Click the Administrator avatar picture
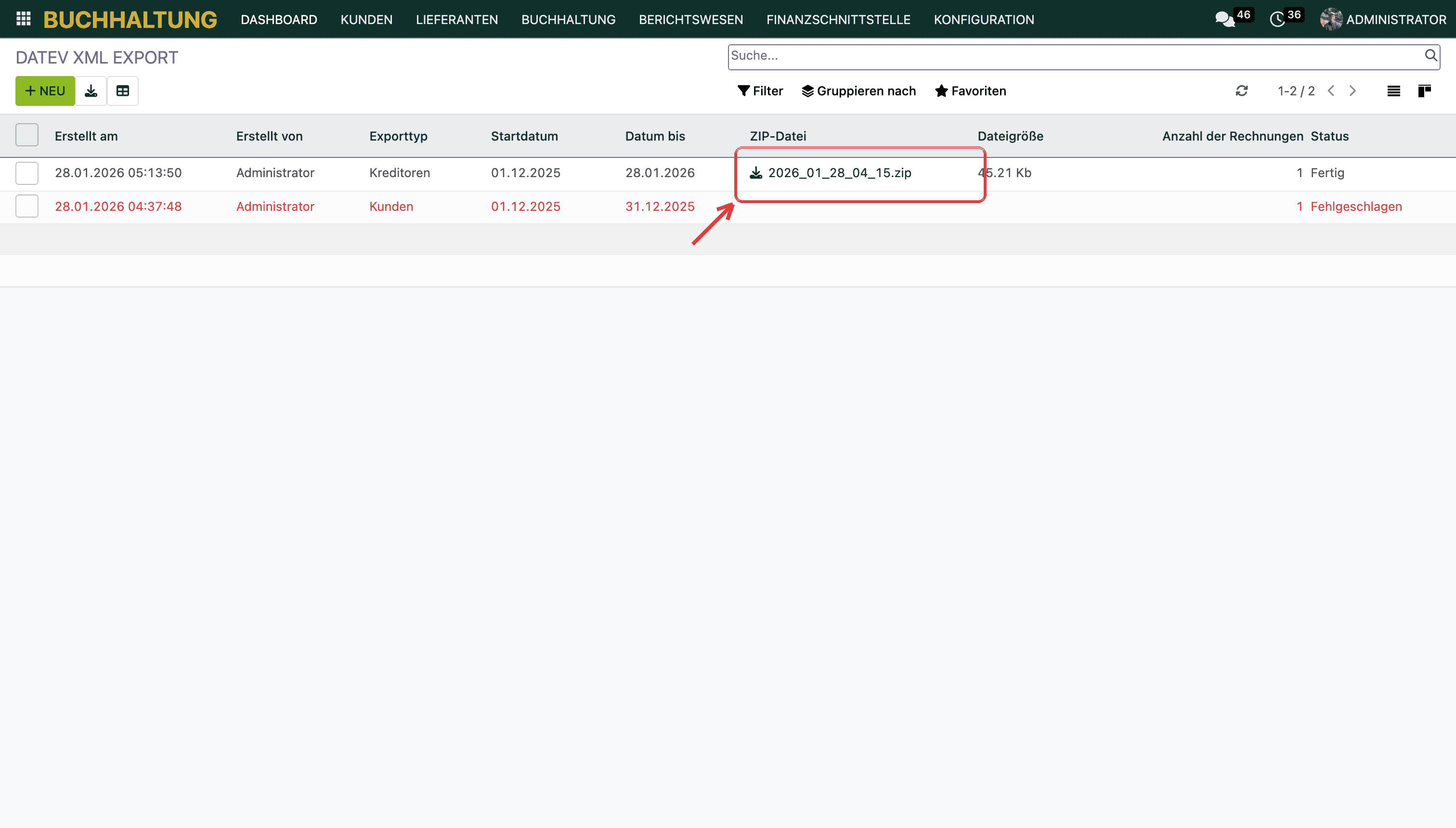The image size is (1456, 828). point(1331,19)
